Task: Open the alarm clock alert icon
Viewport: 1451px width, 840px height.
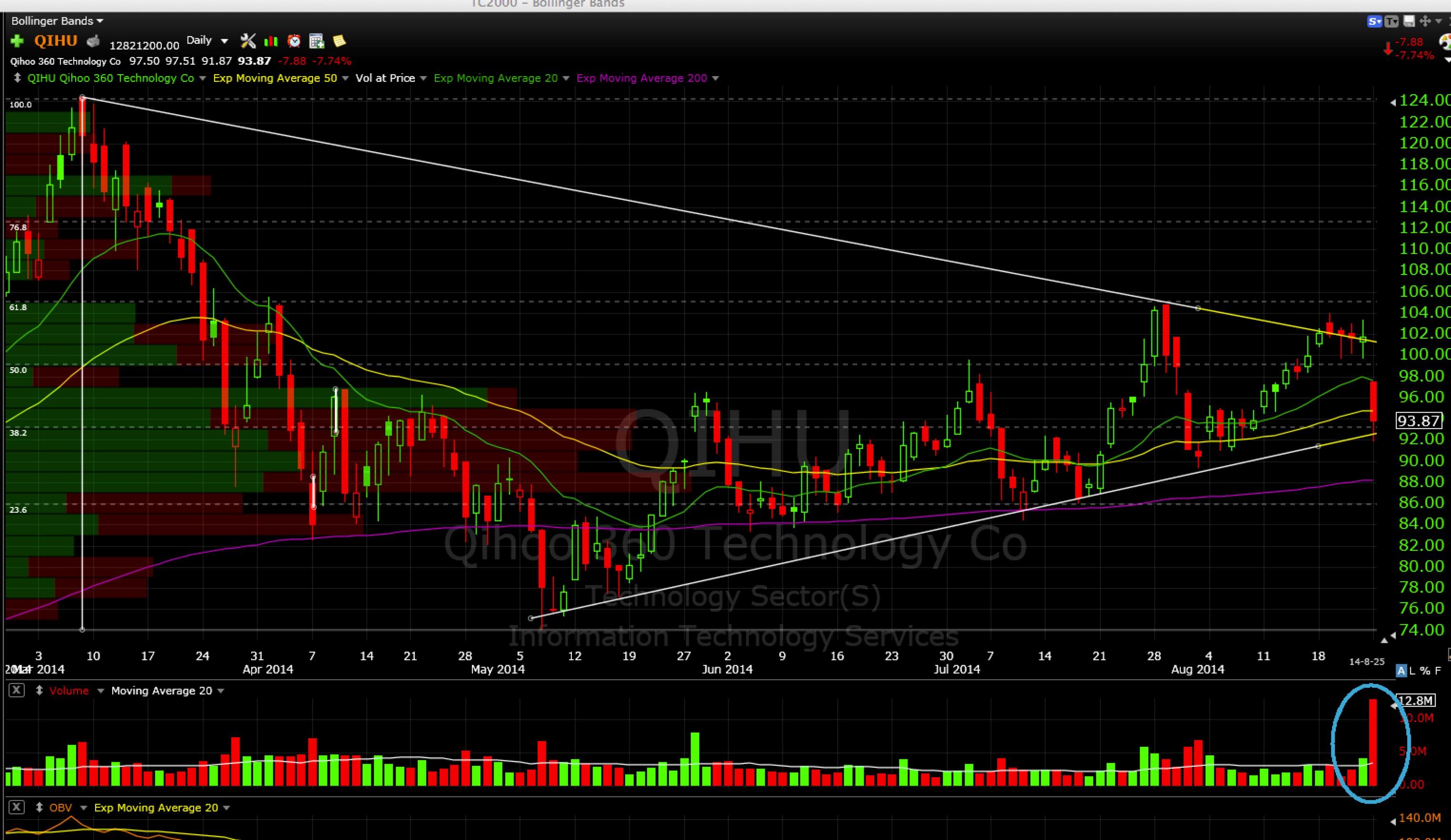Action: pyautogui.click(x=294, y=41)
